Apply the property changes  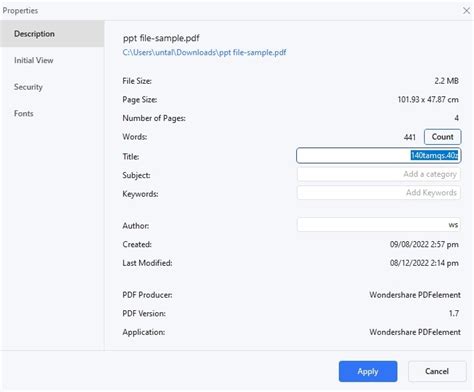368,371
